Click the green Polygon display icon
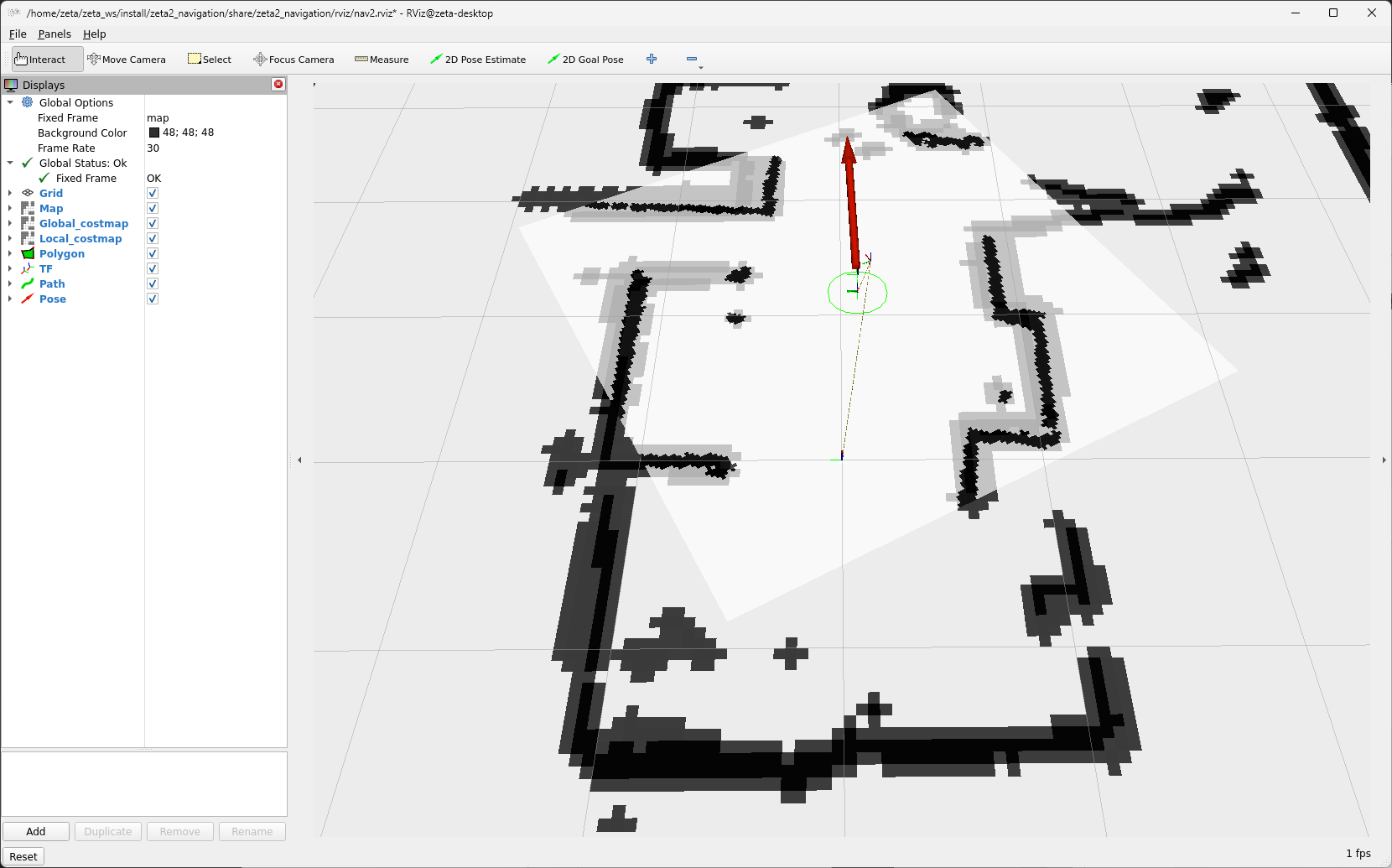 (x=28, y=253)
